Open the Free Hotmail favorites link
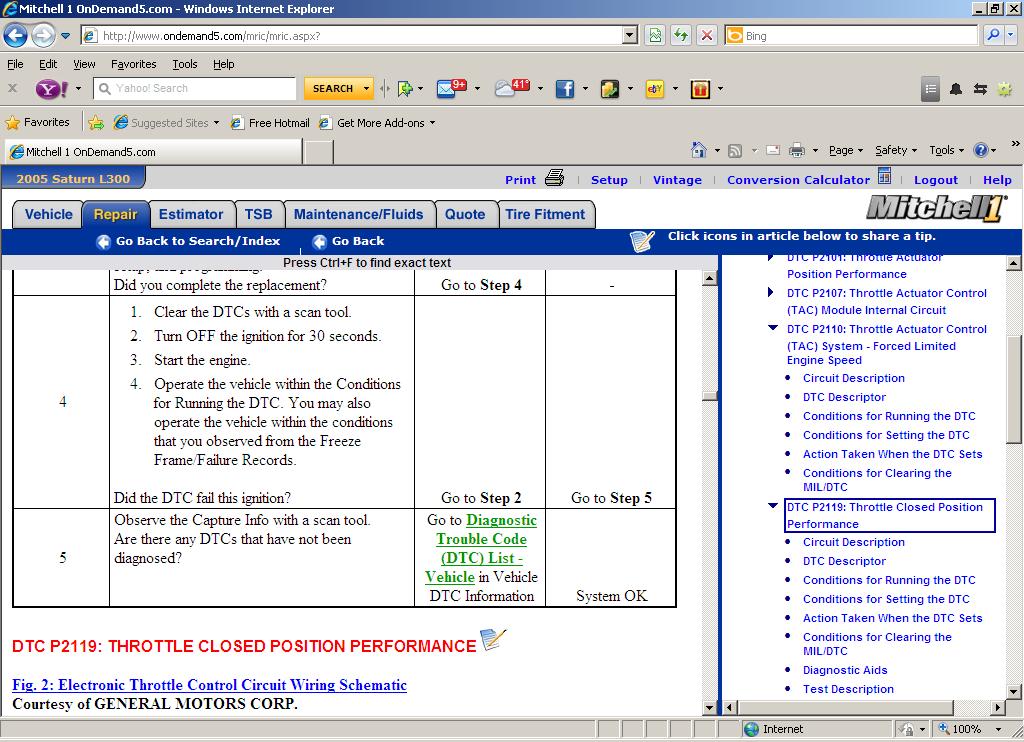Image resolution: width=1024 pixels, height=742 pixels. coord(270,123)
